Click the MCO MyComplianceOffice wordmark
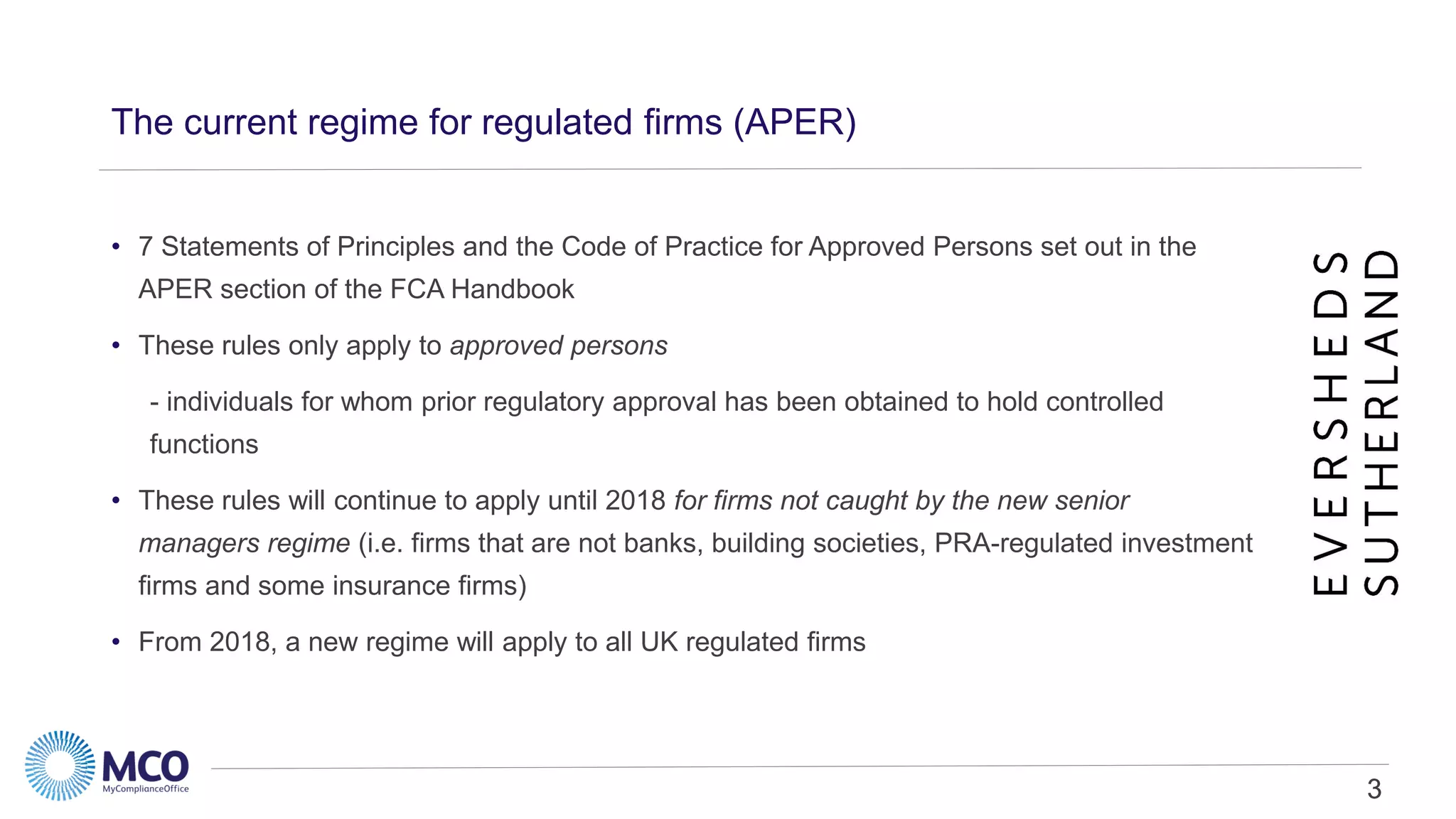Image resolution: width=1456 pixels, height=819 pixels. point(146,771)
